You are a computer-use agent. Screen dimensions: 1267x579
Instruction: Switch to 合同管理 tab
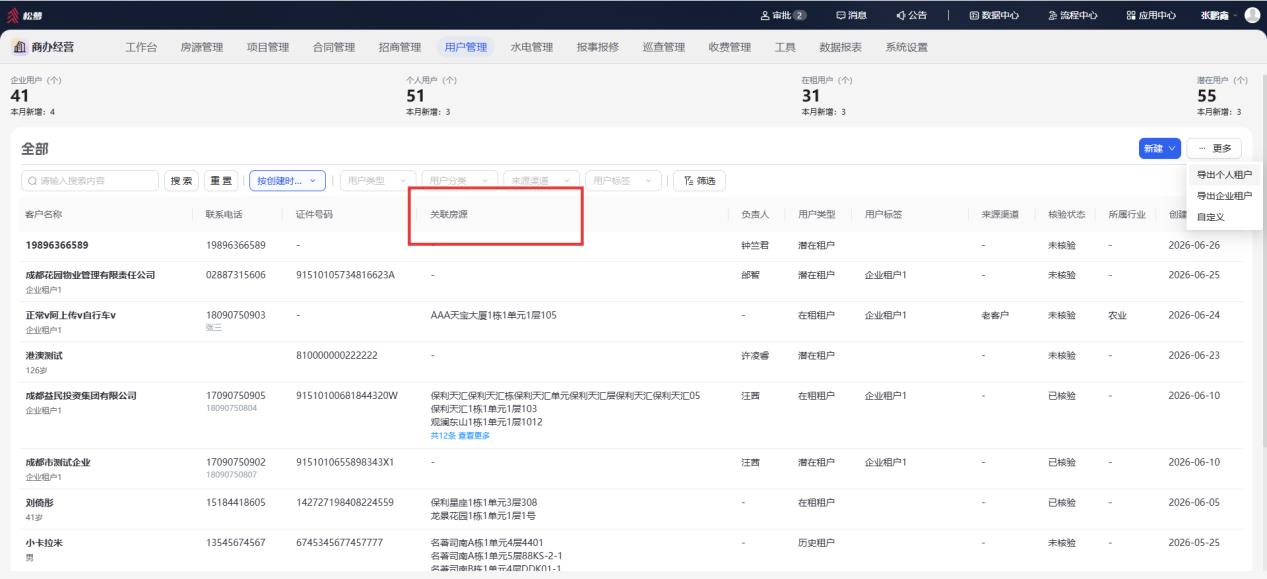[333, 47]
